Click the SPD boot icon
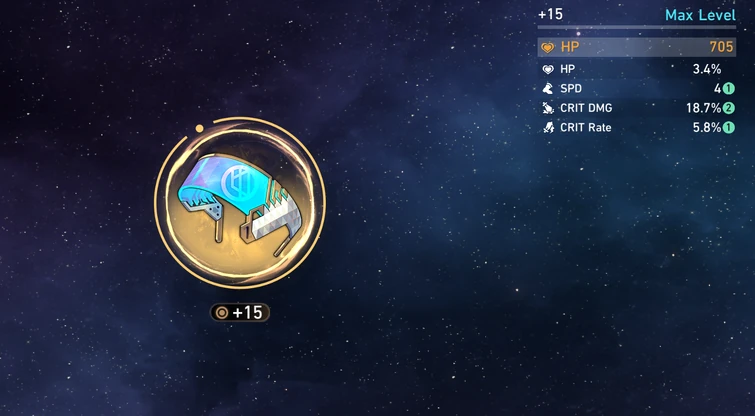 [x=548, y=89]
